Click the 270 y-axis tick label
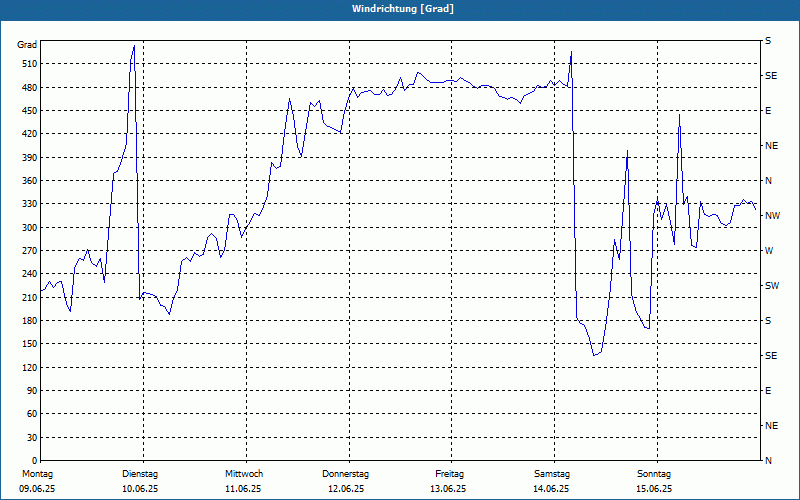Screen dimensions: 800x500 pyautogui.click(x=30, y=251)
